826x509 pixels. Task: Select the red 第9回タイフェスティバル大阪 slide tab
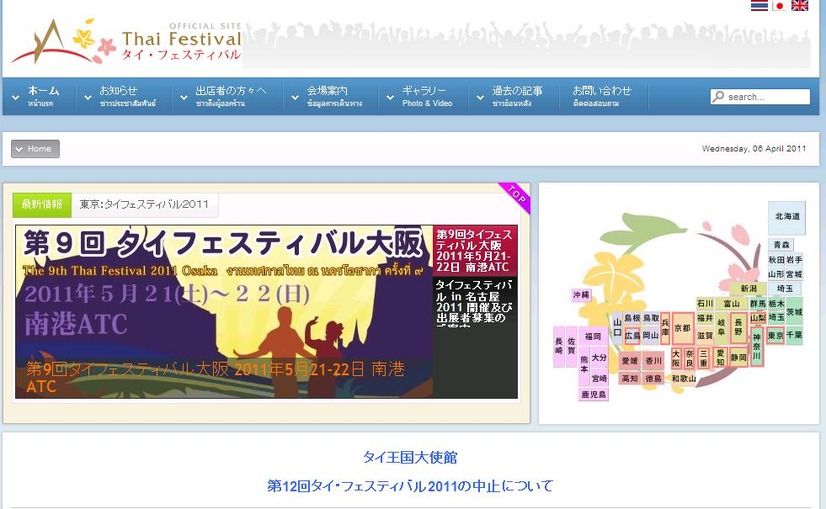pyautogui.click(x=475, y=250)
